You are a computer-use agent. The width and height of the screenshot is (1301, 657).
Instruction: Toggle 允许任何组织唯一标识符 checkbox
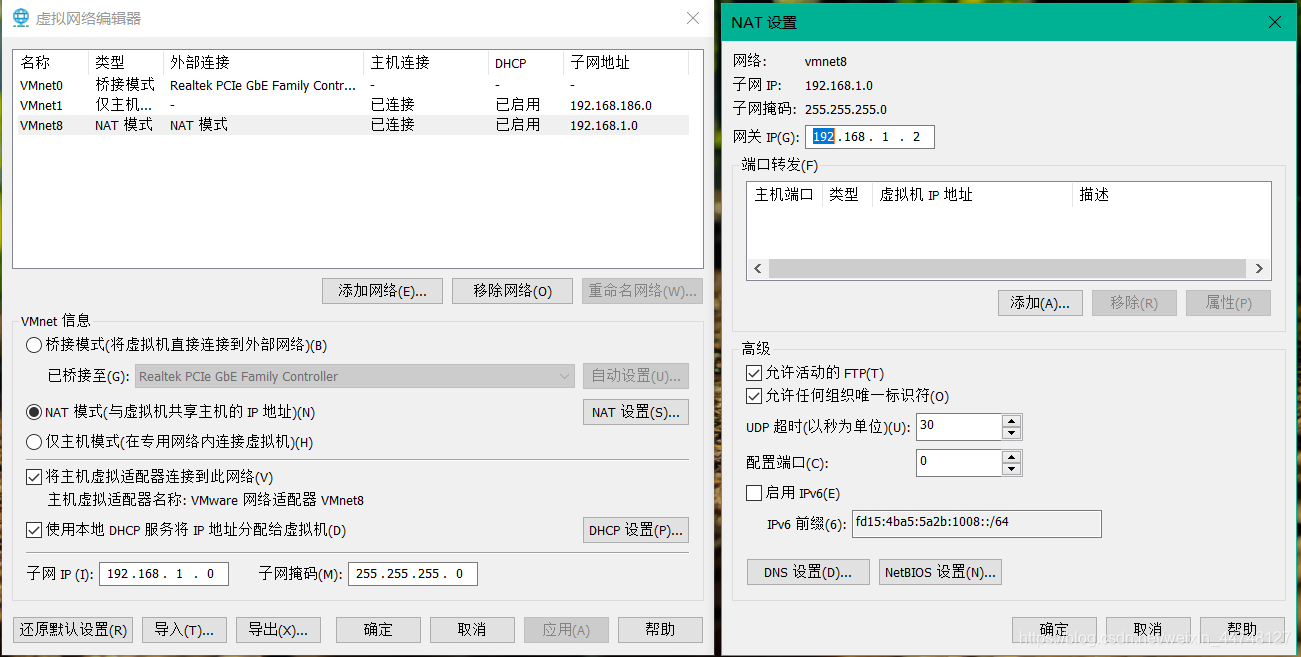754,396
